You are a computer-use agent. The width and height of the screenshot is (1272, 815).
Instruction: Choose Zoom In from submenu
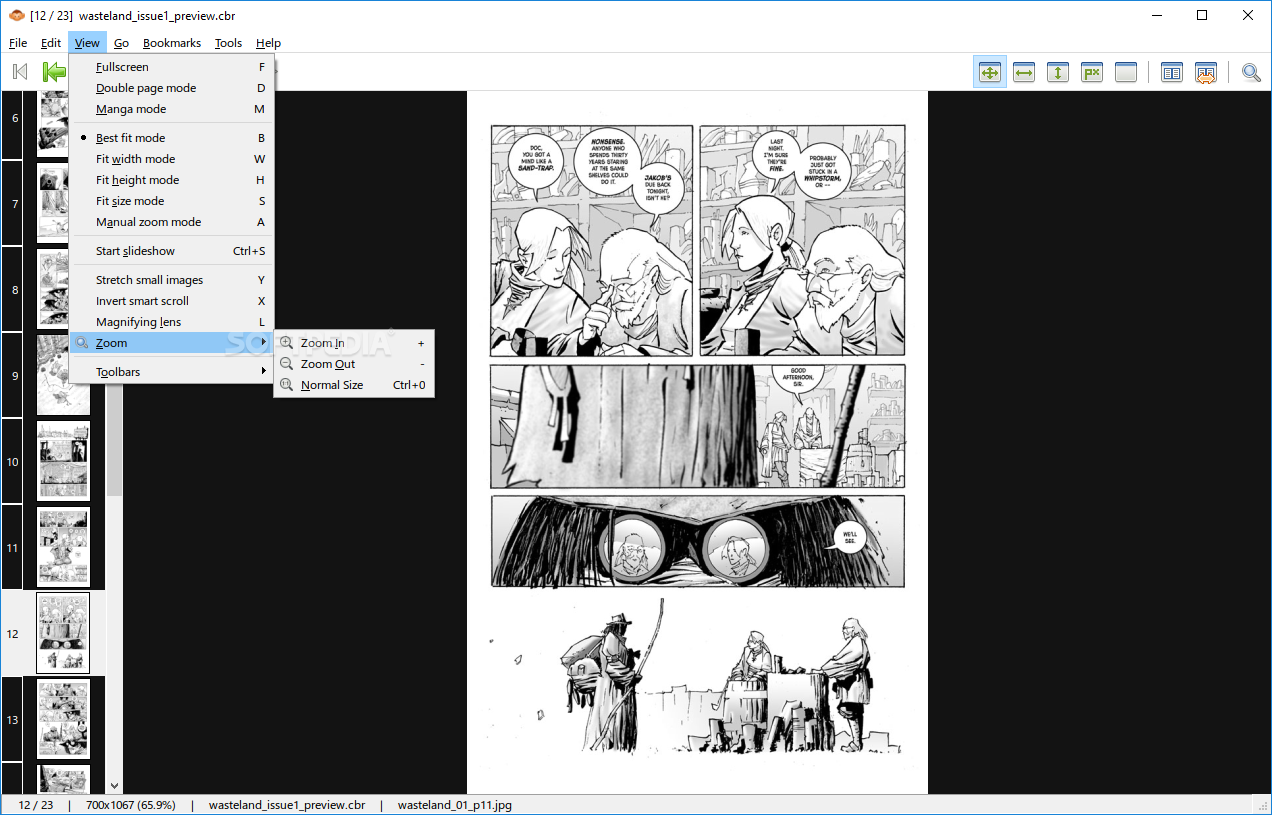coord(354,343)
